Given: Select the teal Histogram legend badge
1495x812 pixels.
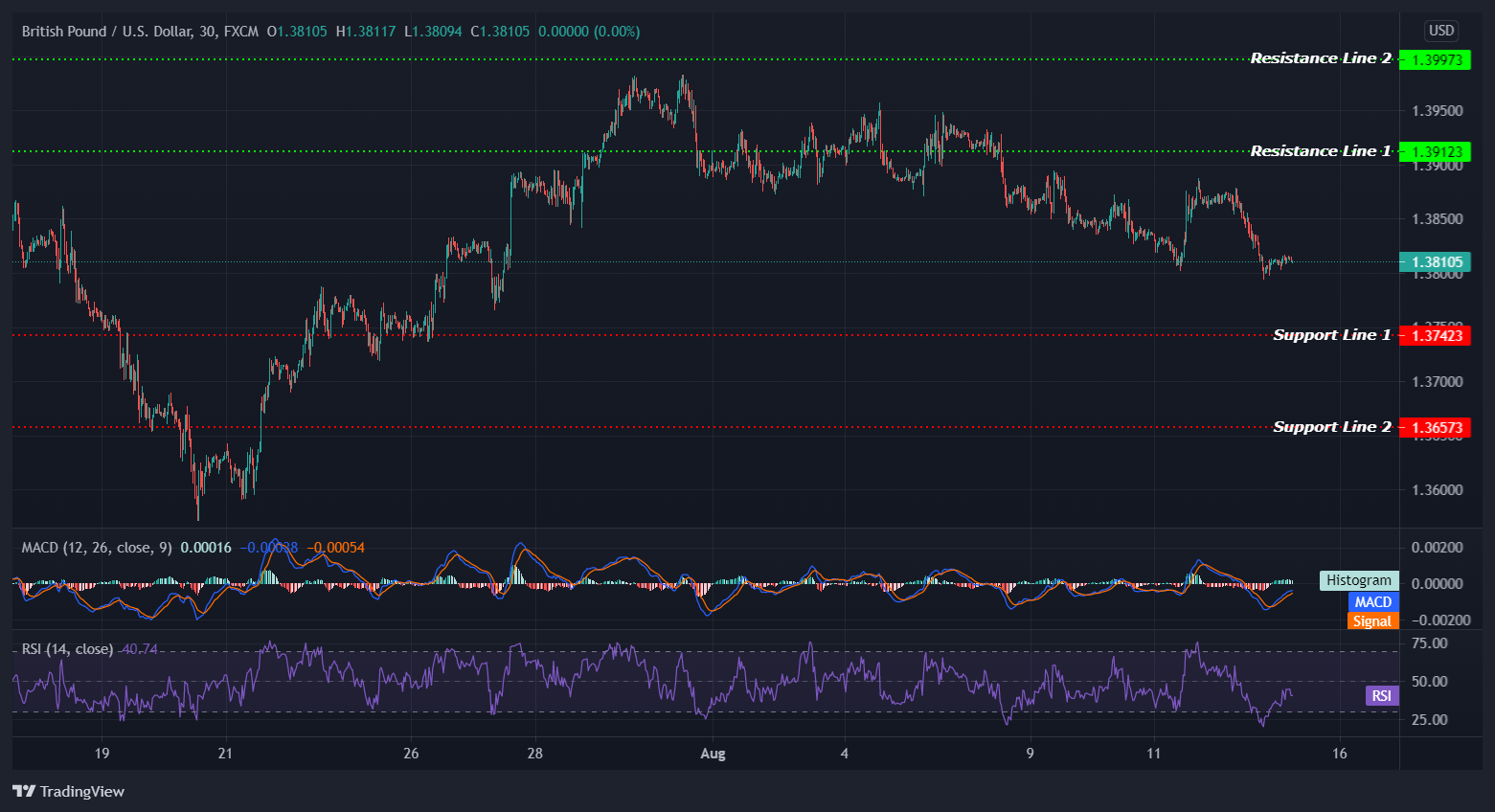Looking at the screenshot, I should pyautogui.click(x=1358, y=580).
